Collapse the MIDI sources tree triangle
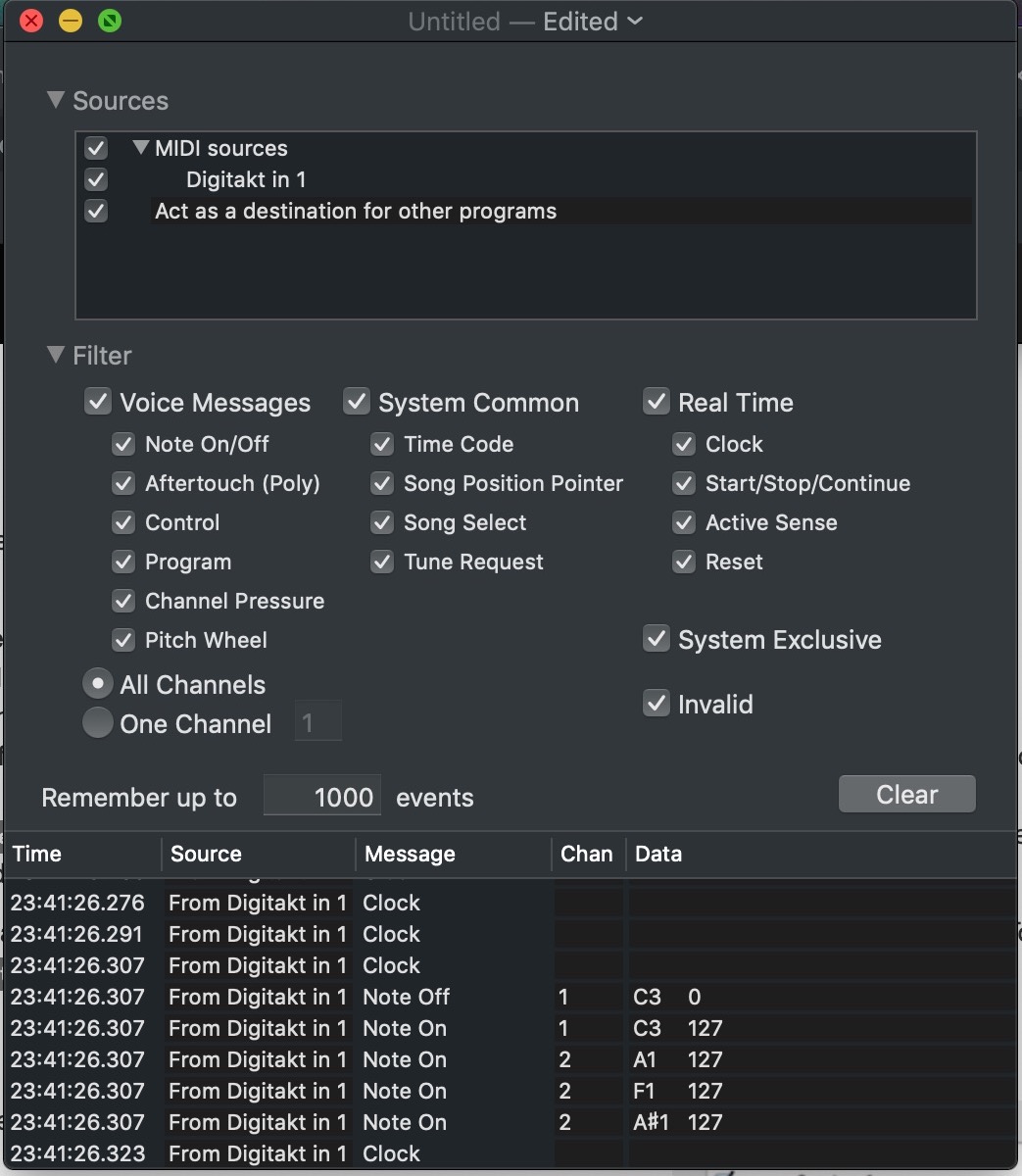This screenshot has width=1022, height=1176. point(141,148)
